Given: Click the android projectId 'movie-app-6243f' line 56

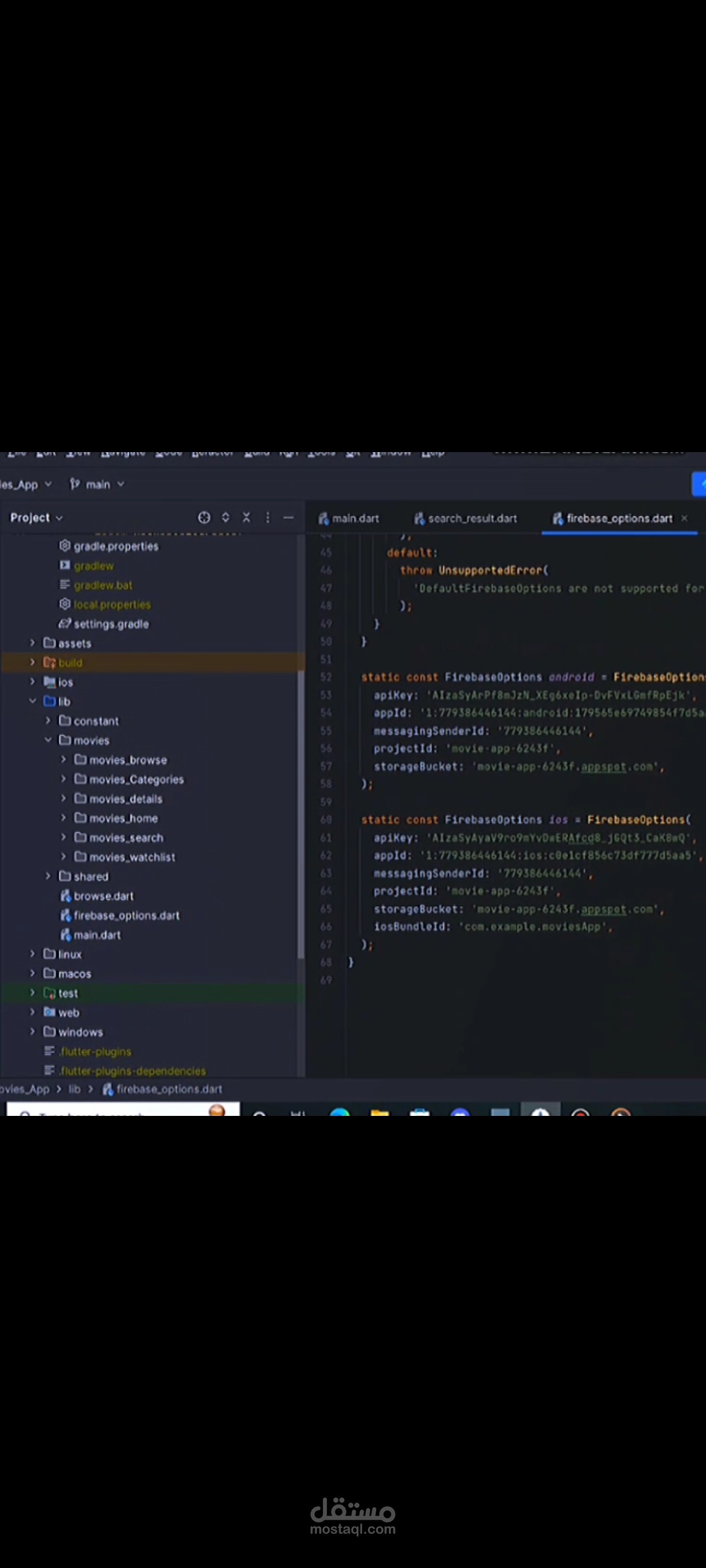Looking at the screenshot, I should [x=467, y=748].
